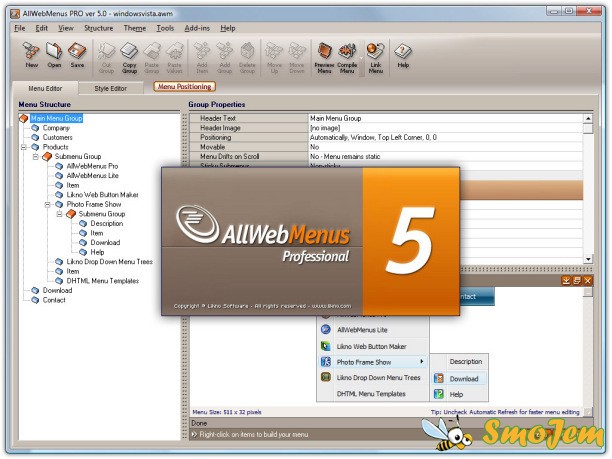Select the Description tree item
This screenshot has height=459, width=612.
tap(107, 224)
